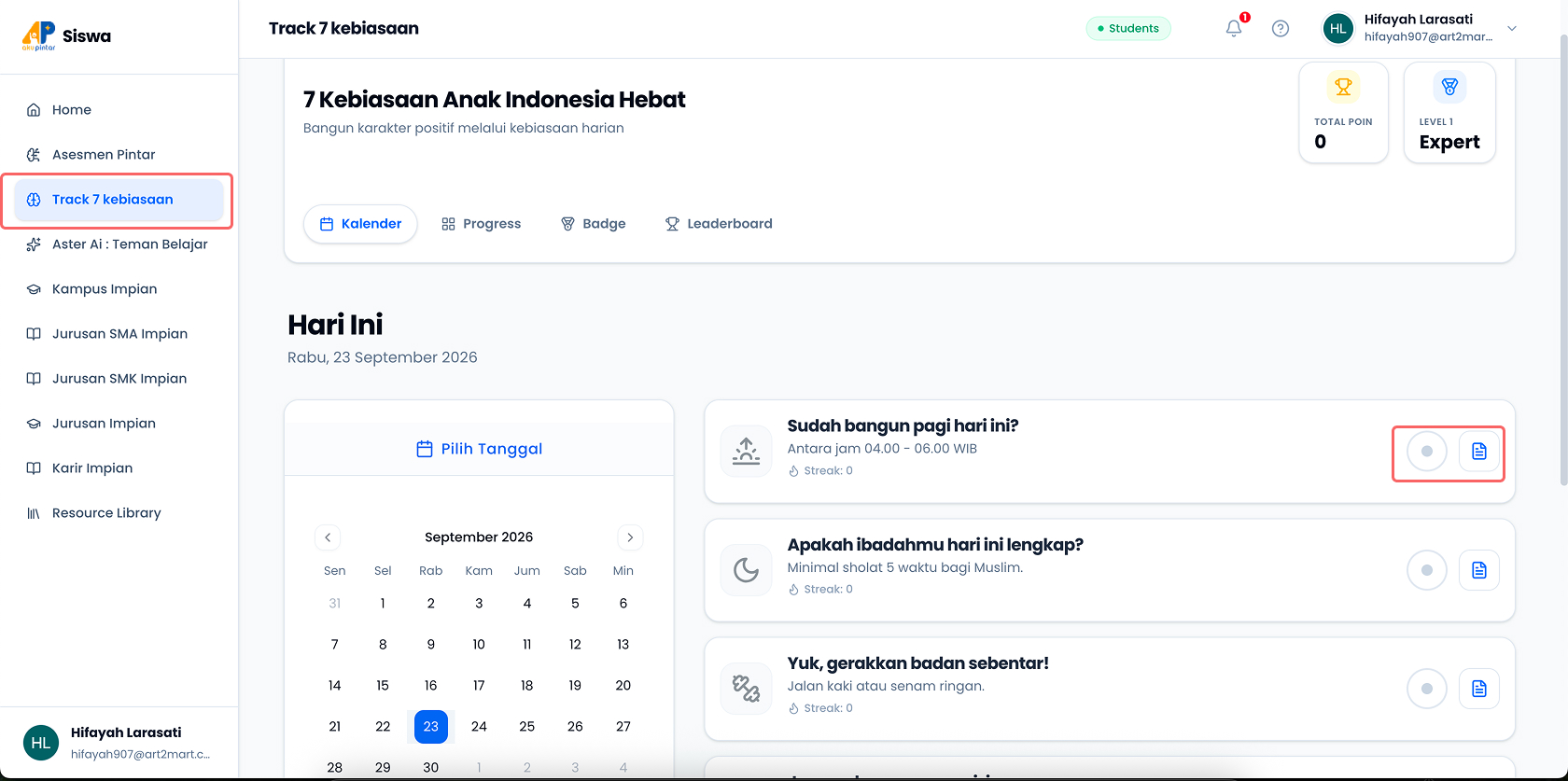Select September 23 in the calendar
The height and width of the screenshot is (781, 1568).
(x=431, y=727)
